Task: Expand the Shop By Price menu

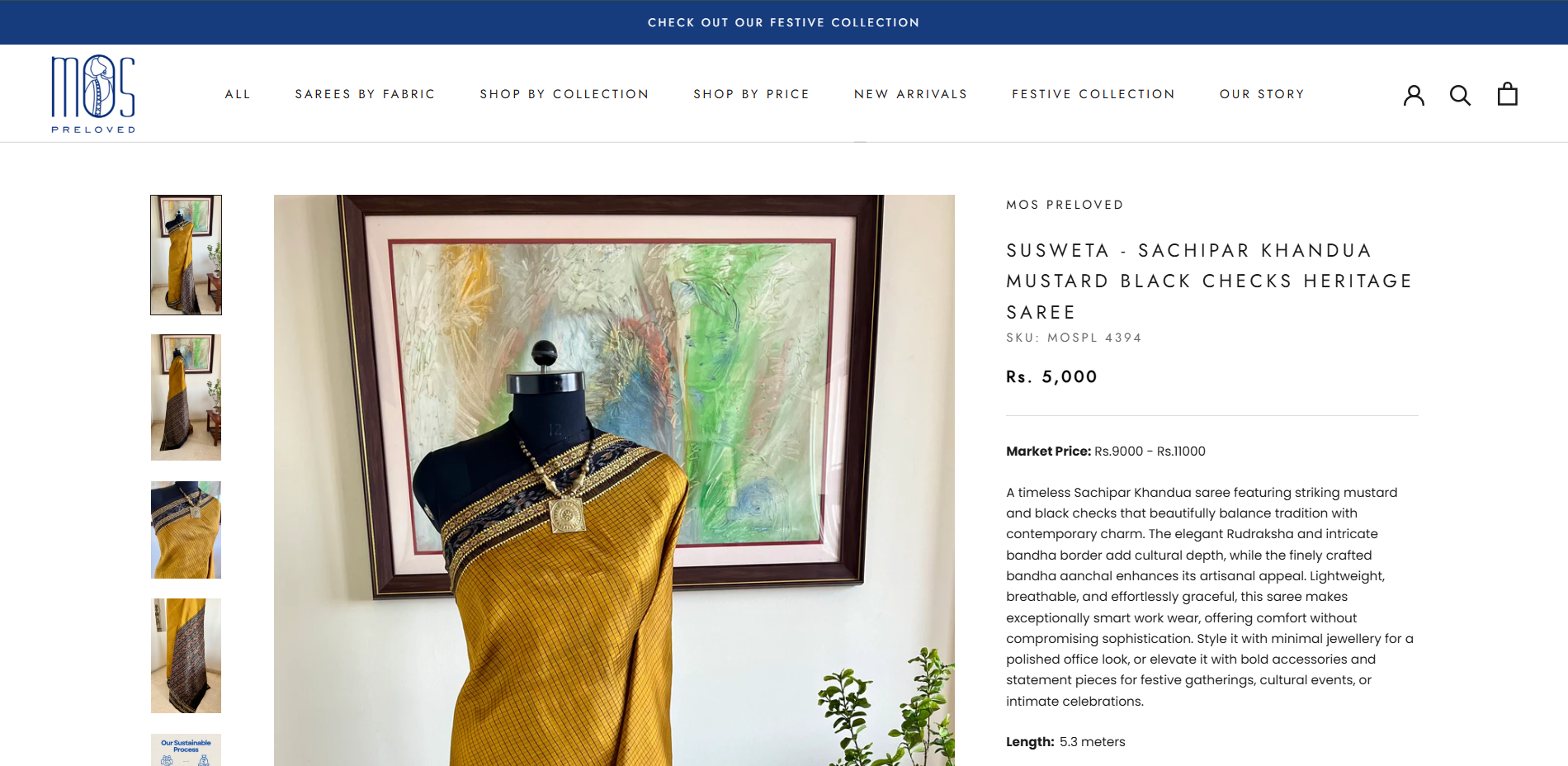Action: pyautogui.click(x=751, y=94)
